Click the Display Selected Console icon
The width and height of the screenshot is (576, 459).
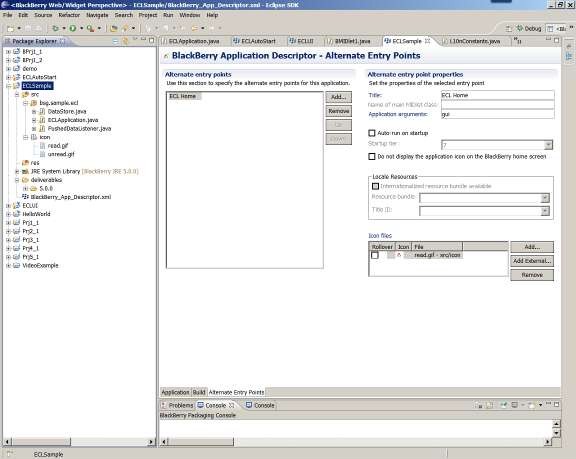(x=515, y=405)
